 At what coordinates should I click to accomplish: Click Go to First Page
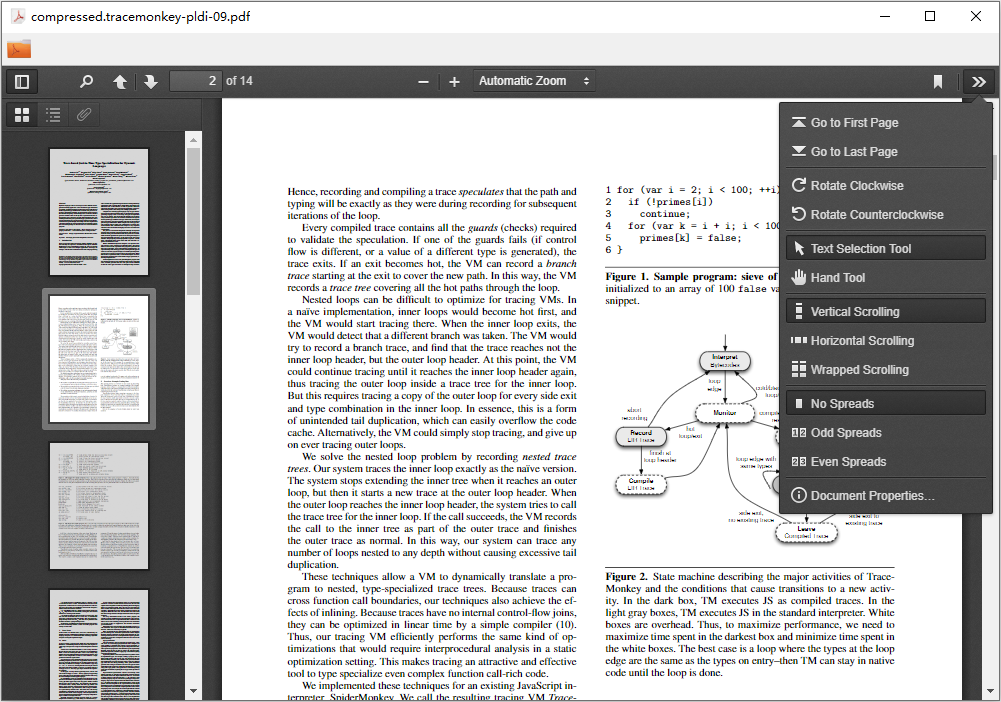886,123
